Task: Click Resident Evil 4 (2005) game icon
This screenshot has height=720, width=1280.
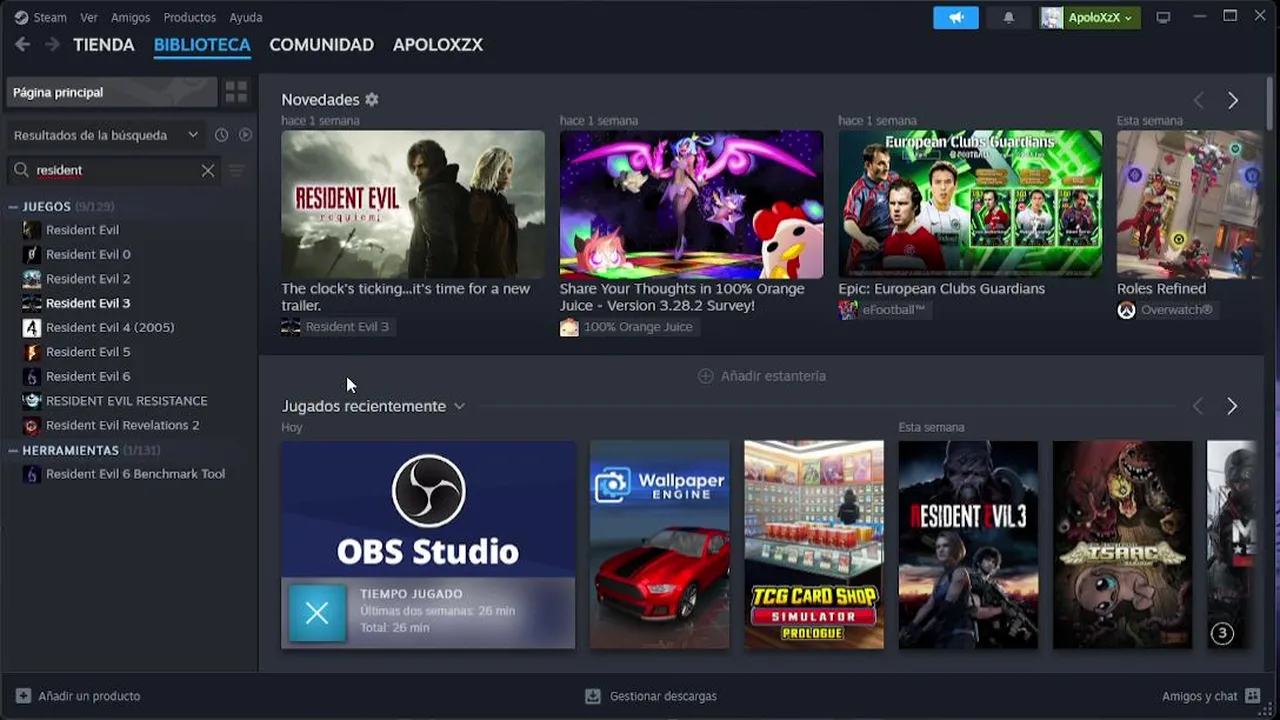Action: 32,328
